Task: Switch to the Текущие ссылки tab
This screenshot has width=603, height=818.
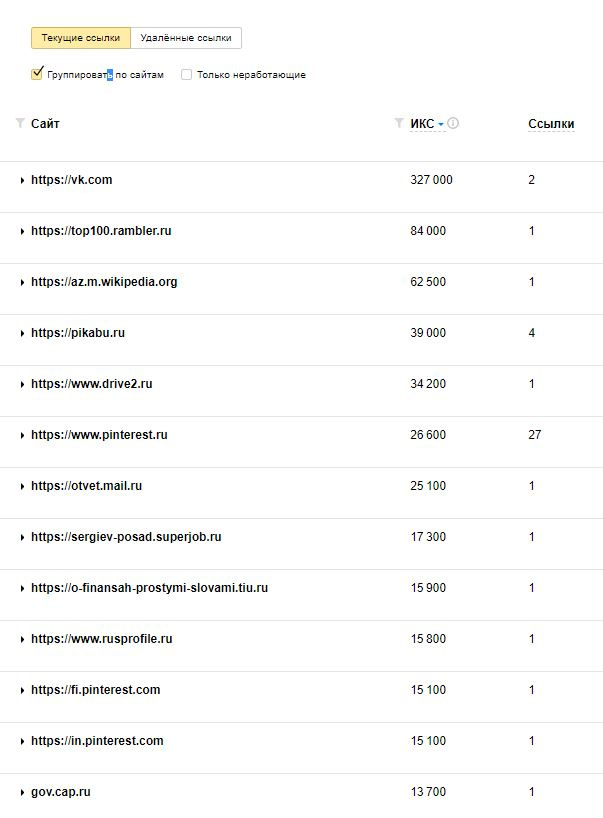Action: 81,38
